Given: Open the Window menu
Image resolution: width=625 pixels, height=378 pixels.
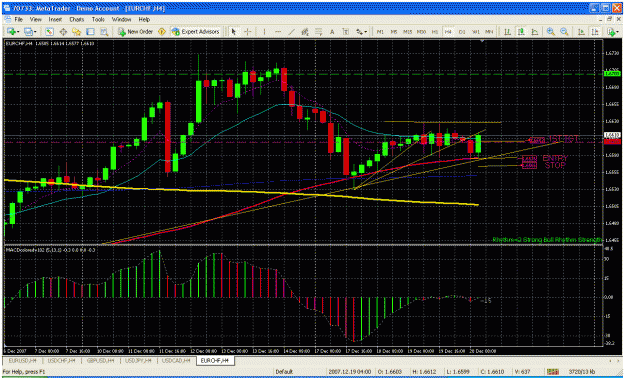Looking at the screenshot, I should [121, 19].
